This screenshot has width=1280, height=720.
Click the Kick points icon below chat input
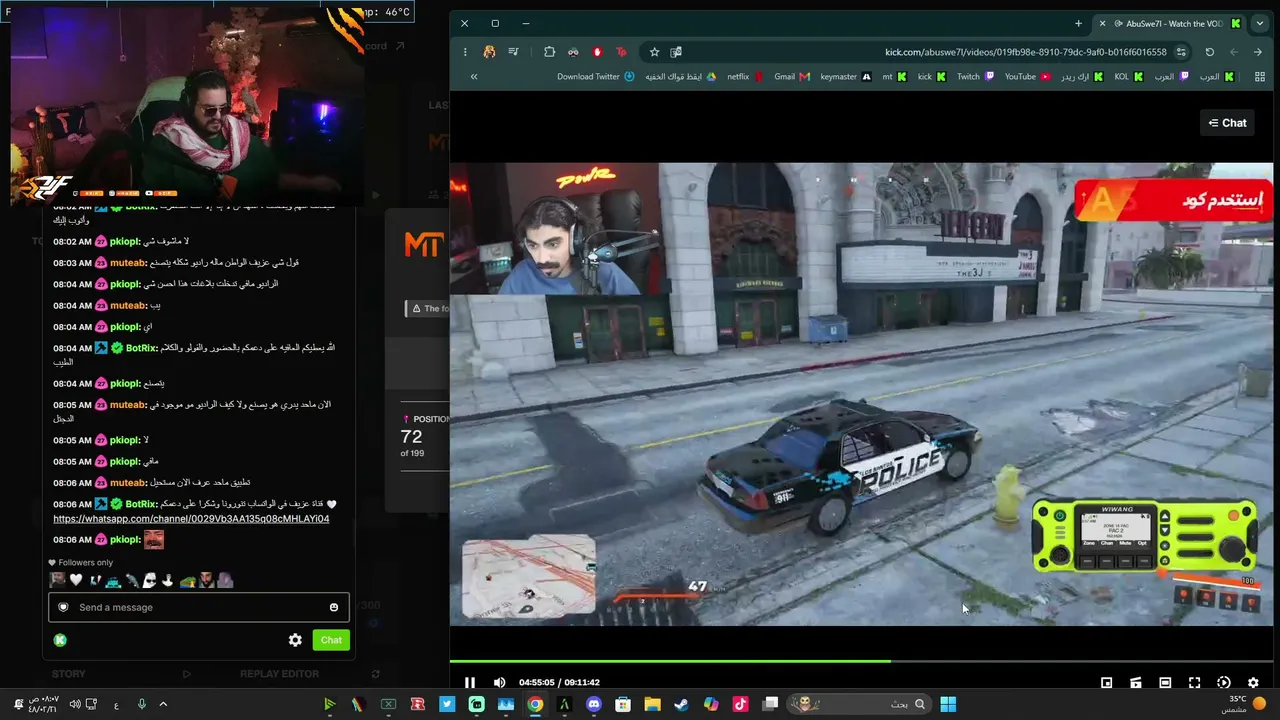60,640
